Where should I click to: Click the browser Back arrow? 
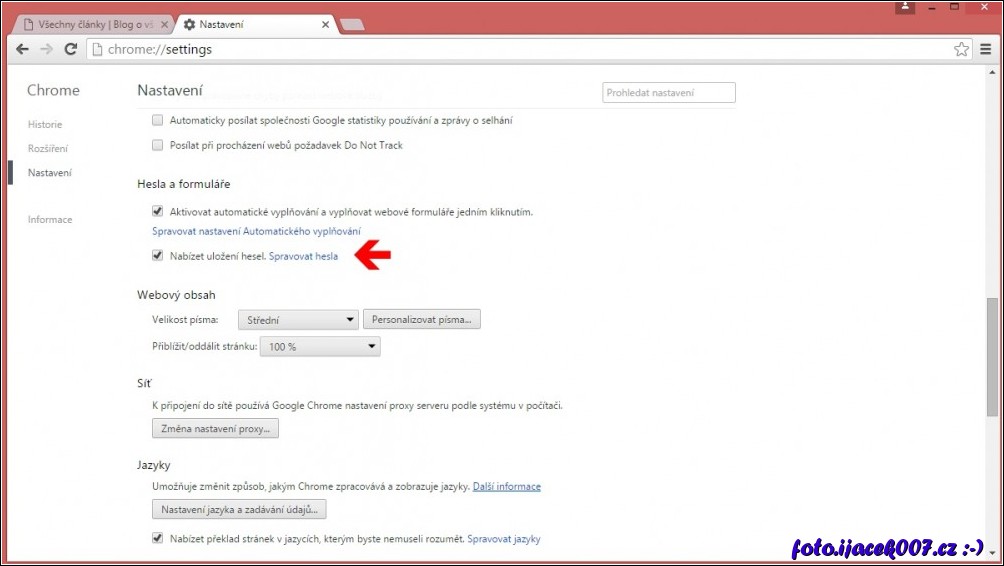pos(22,49)
